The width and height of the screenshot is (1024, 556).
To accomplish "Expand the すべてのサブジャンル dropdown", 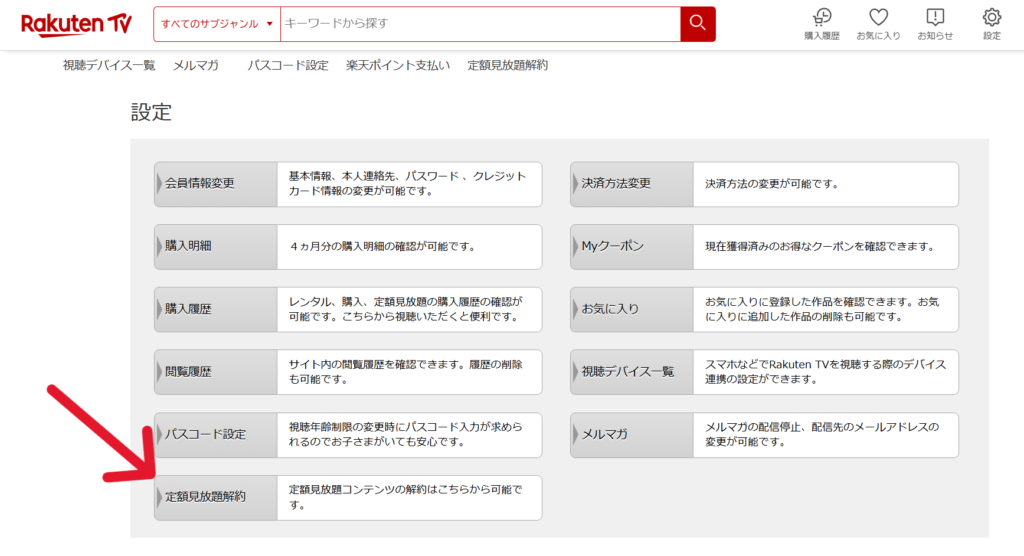I will point(217,24).
